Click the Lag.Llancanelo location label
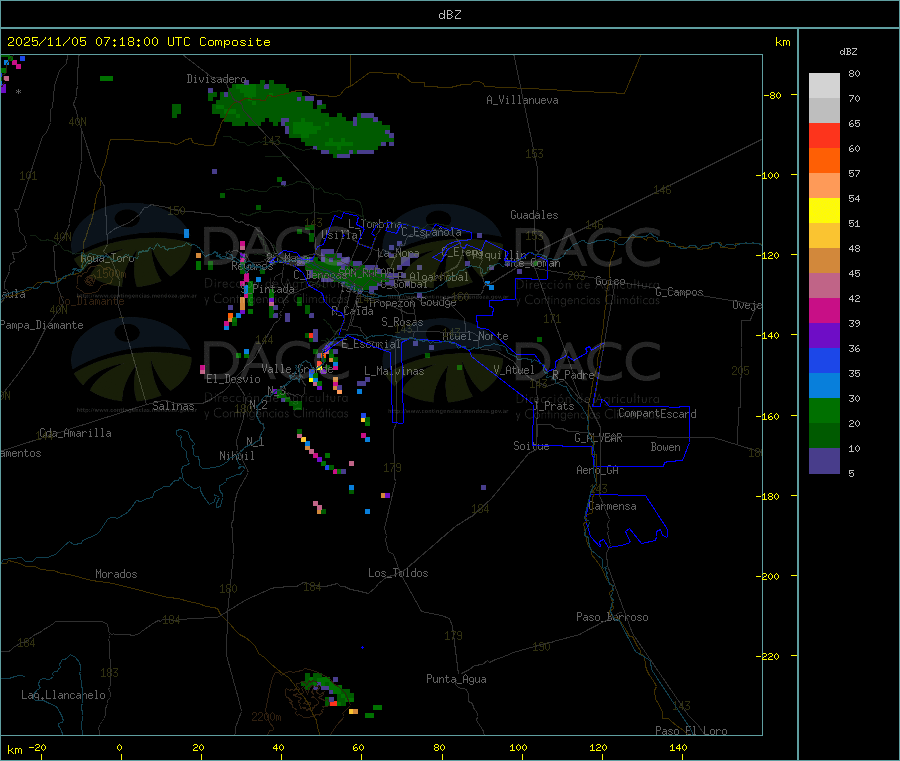The image size is (900, 761). 63,695
